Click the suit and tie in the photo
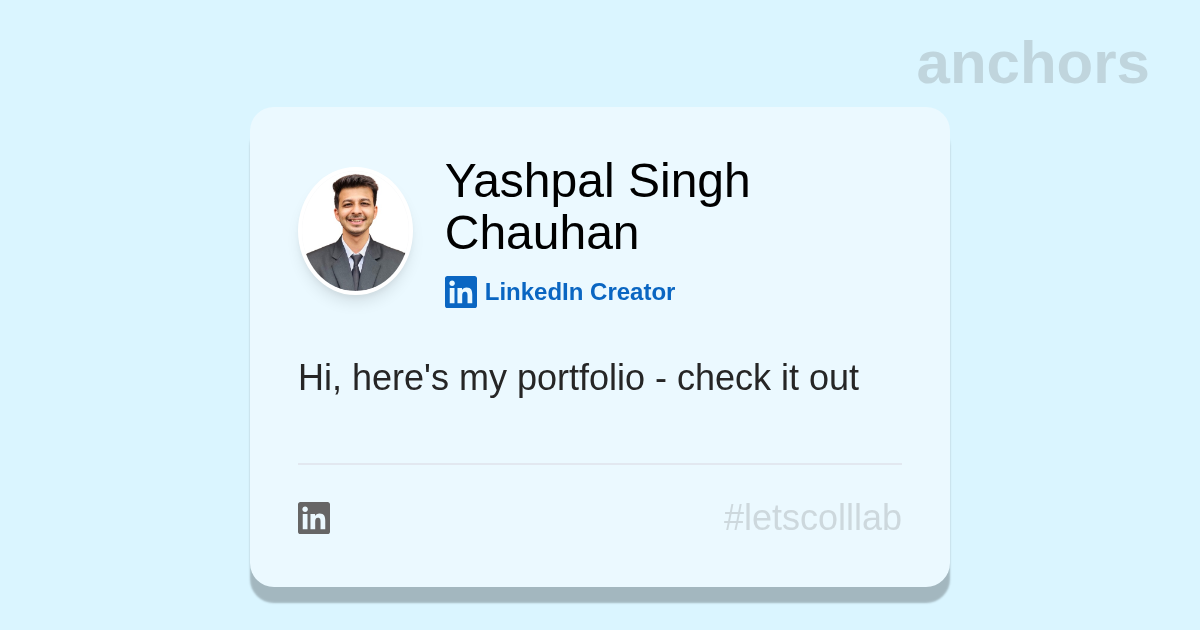This screenshot has width=1200, height=630. click(355, 266)
